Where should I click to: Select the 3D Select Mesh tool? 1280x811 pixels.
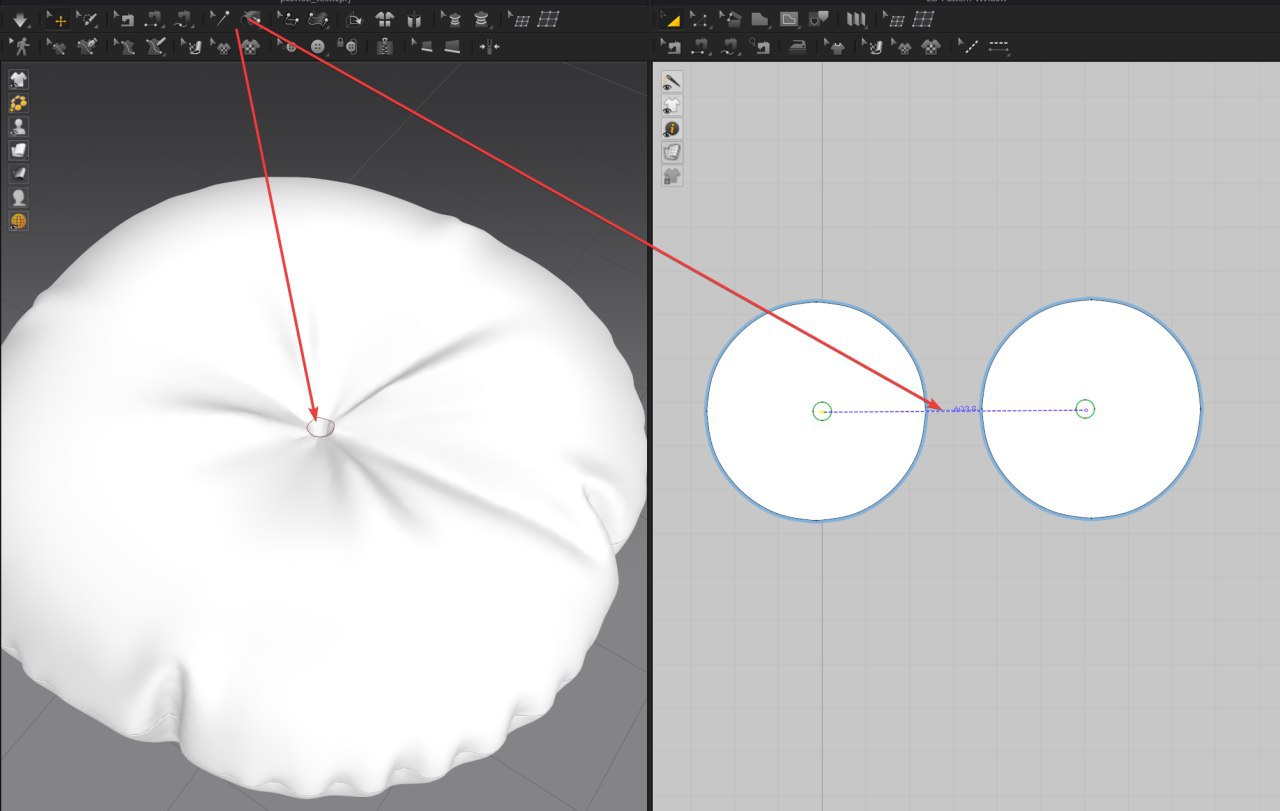pos(88,19)
